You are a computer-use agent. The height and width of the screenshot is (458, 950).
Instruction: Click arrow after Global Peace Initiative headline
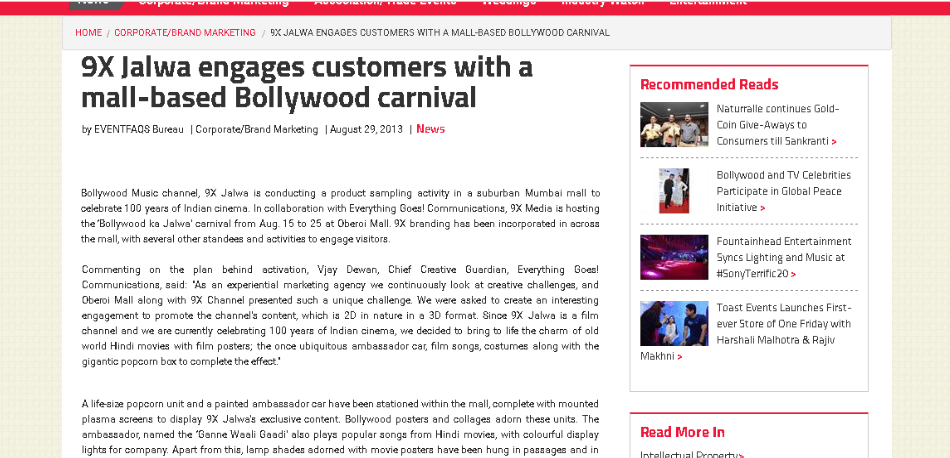pyautogui.click(x=762, y=208)
